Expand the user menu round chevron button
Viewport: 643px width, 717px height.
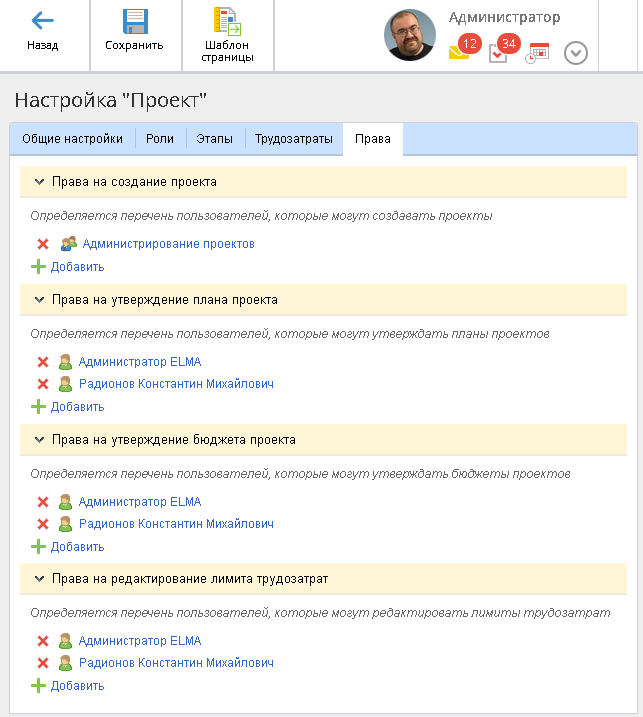[x=576, y=53]
